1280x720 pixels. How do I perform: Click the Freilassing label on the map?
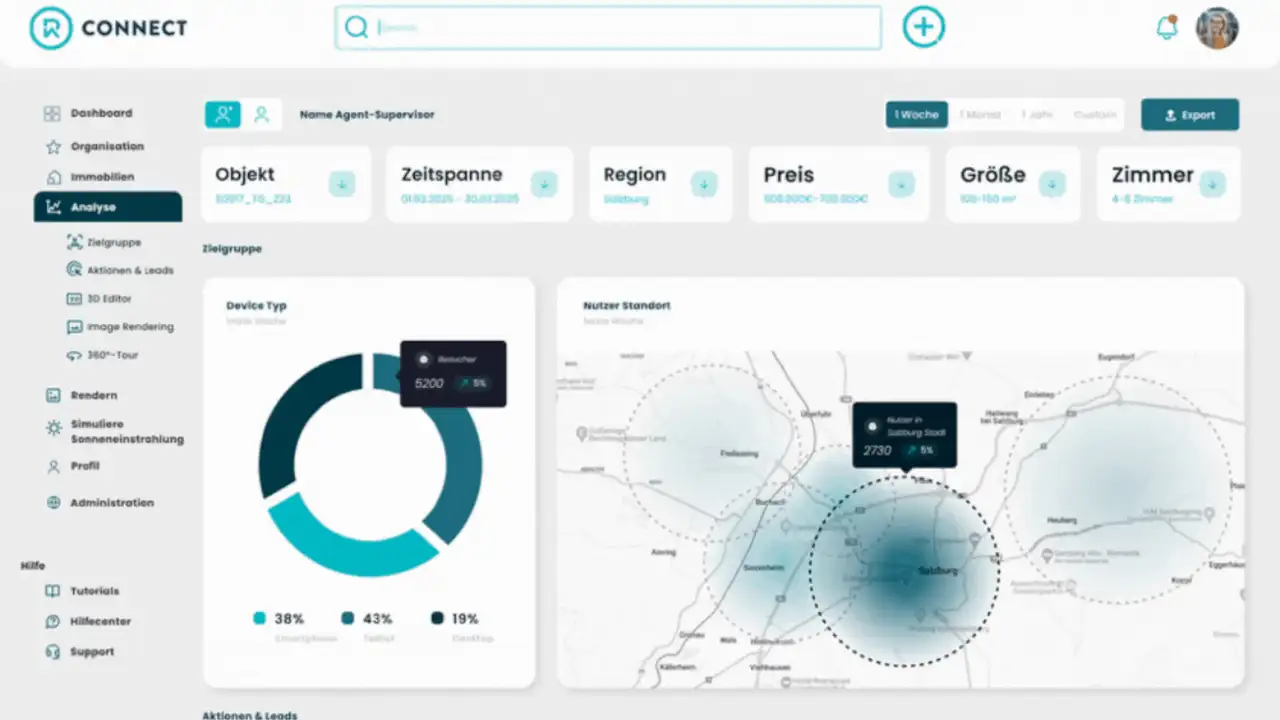(x=739, y=453)
